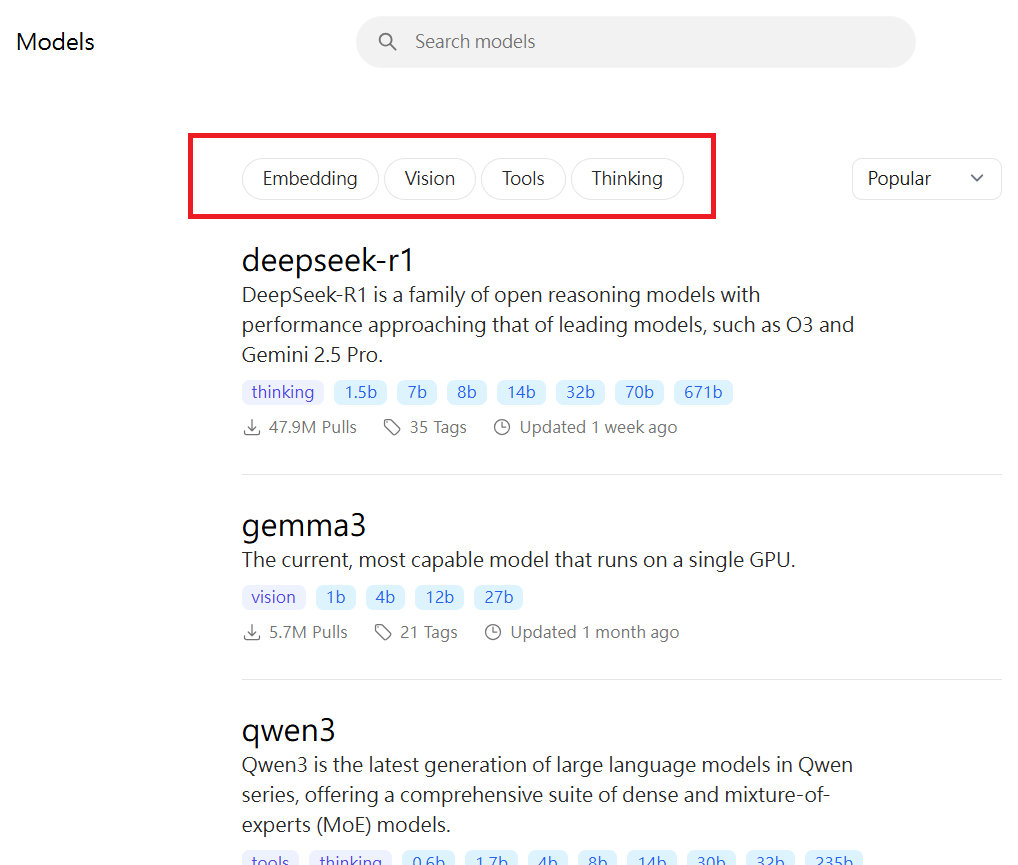The image size is (1018, 865).
Task: Click the vision tag under gemma3
Action: (273, 597)
